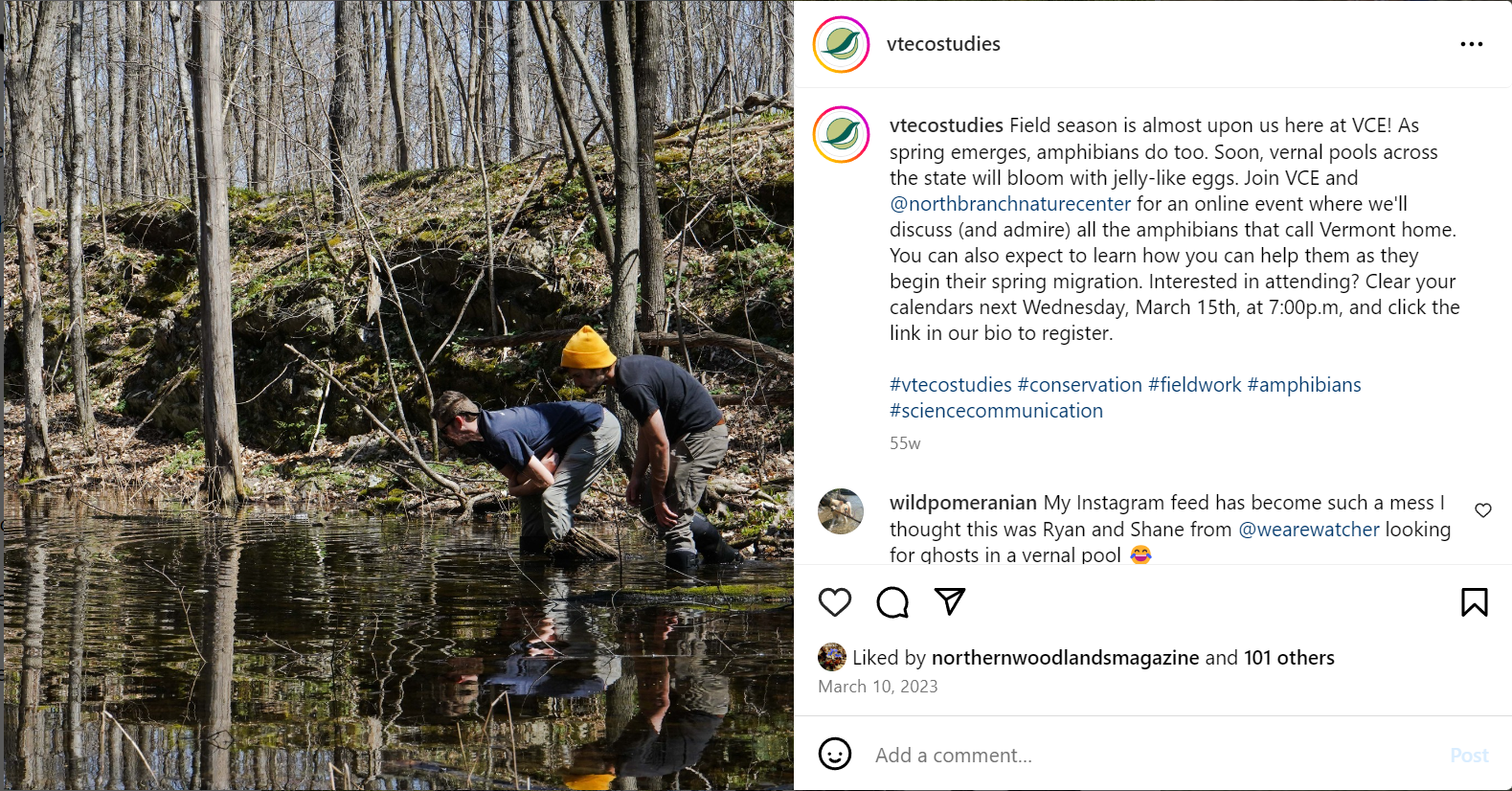This screenshot has width=1512, height=791.
Task: Open the #amphibians hashtag
Action: [x=1303, y=385]
